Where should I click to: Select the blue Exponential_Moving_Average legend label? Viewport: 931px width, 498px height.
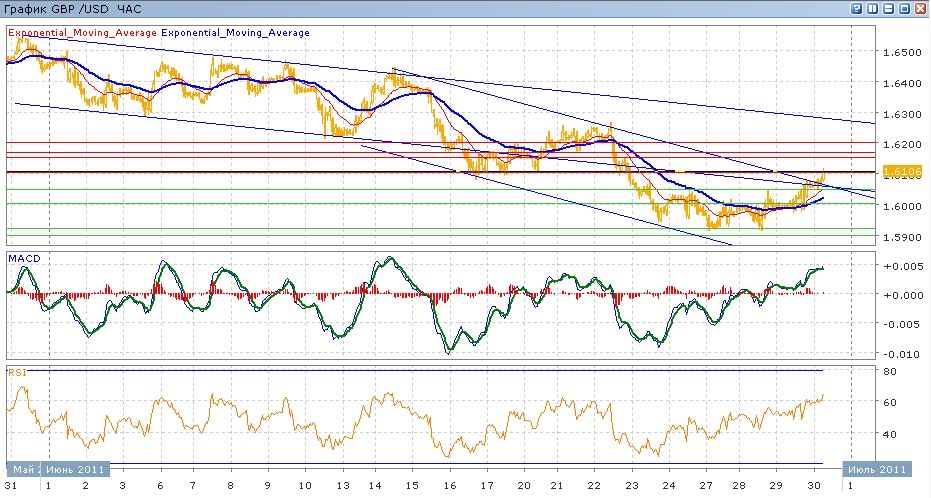pos(235,33)
